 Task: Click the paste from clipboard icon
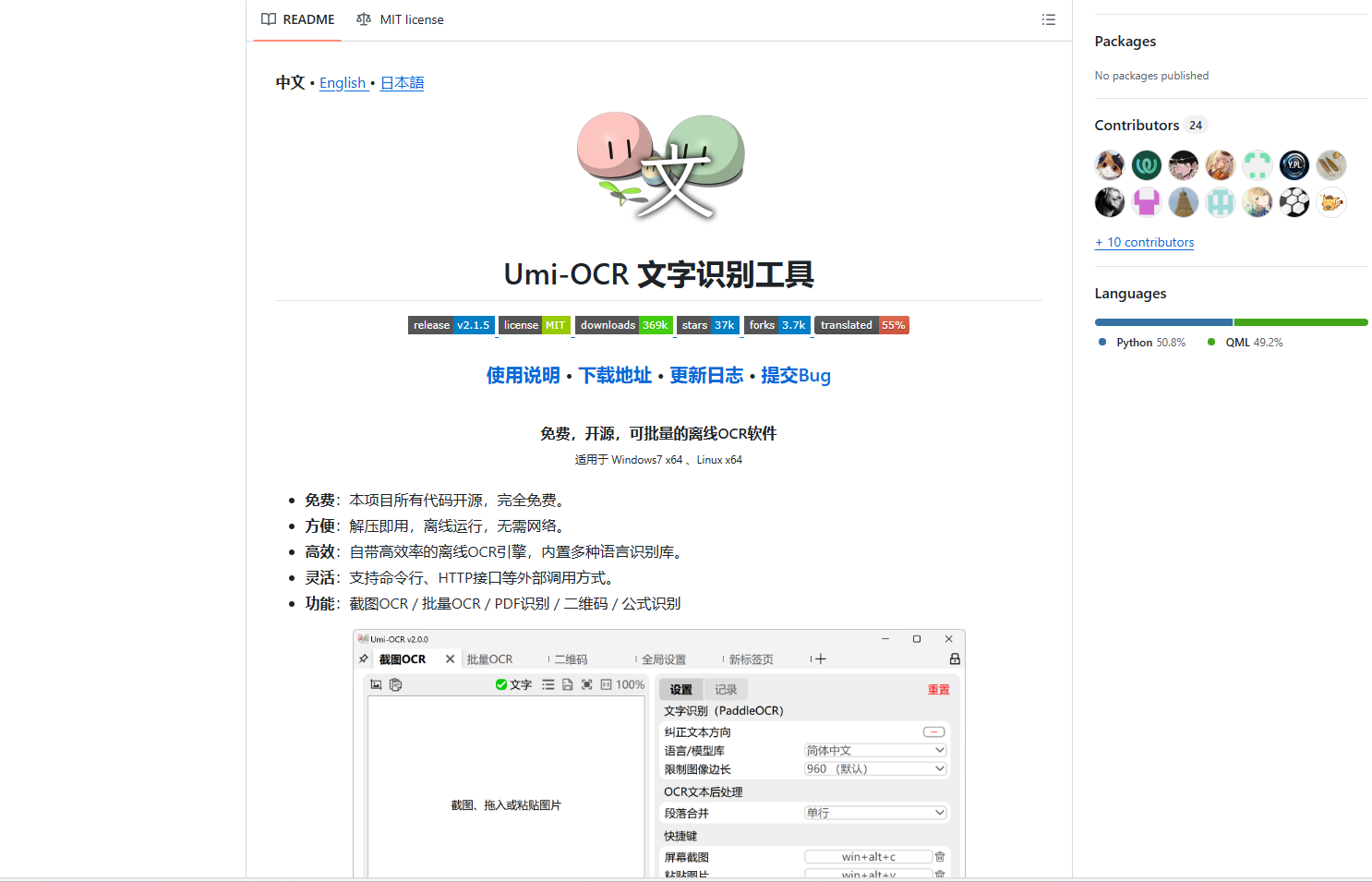pos(395,684)
